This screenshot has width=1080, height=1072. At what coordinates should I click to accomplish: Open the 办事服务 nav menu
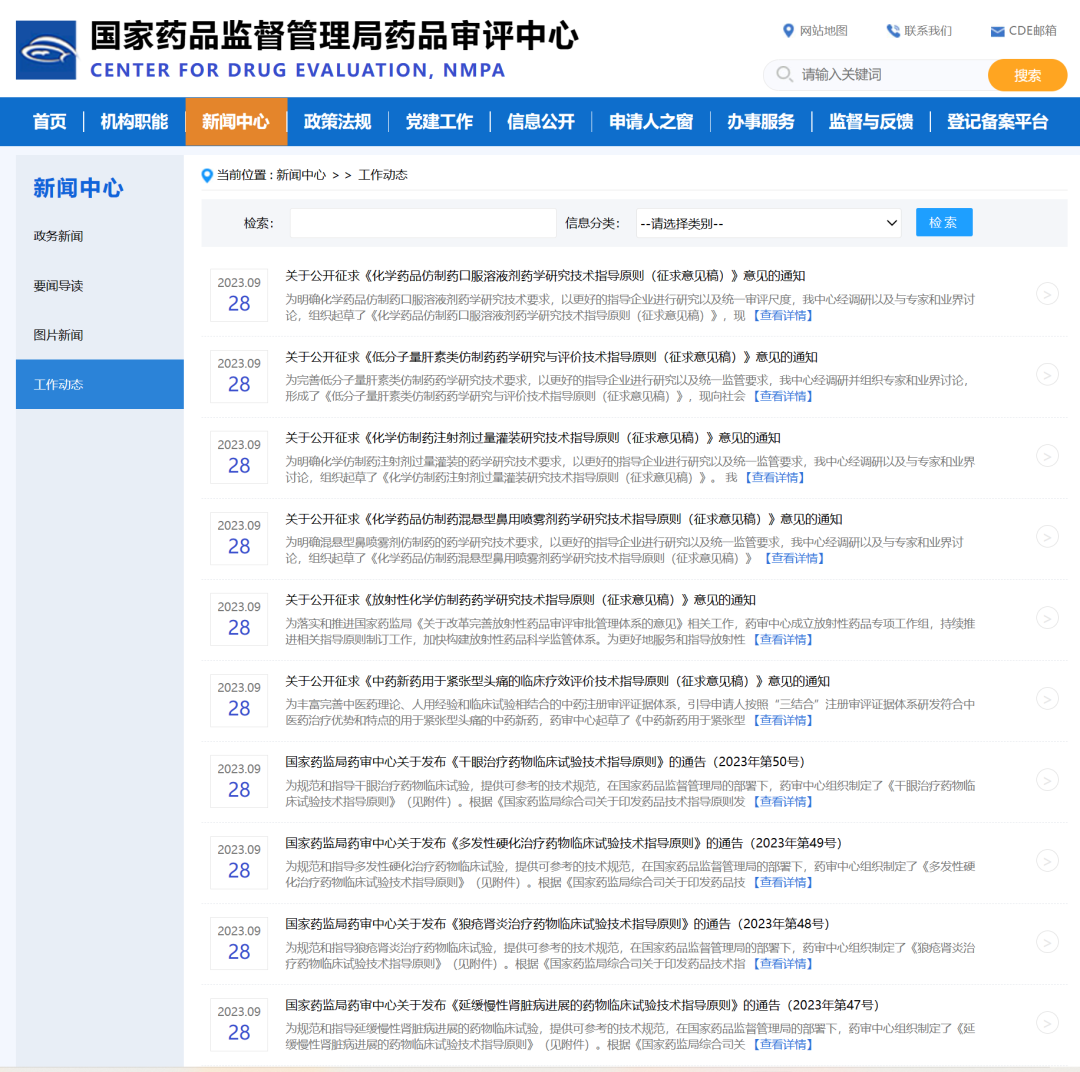pos(760,122)
